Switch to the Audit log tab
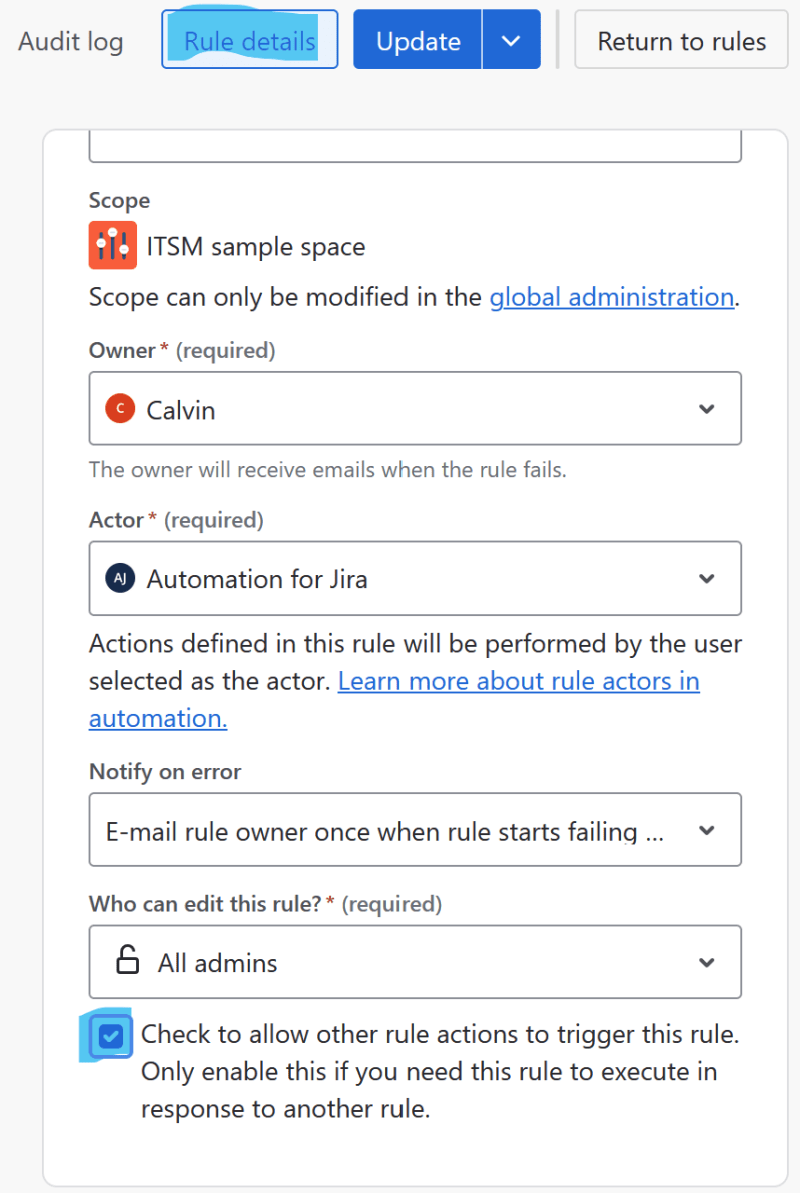 click(x=69, y=41)
